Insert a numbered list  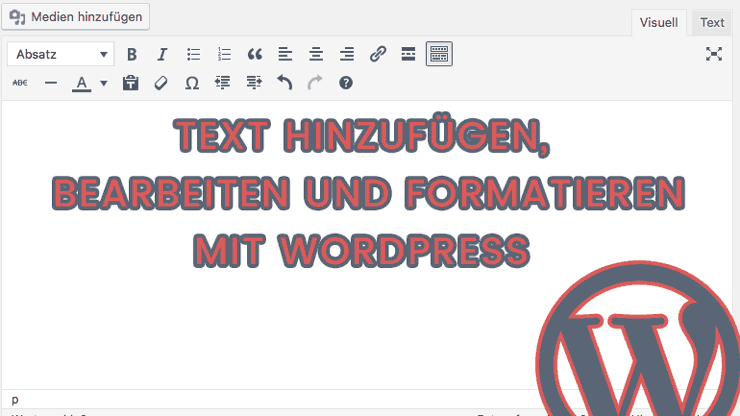(224, 54)
